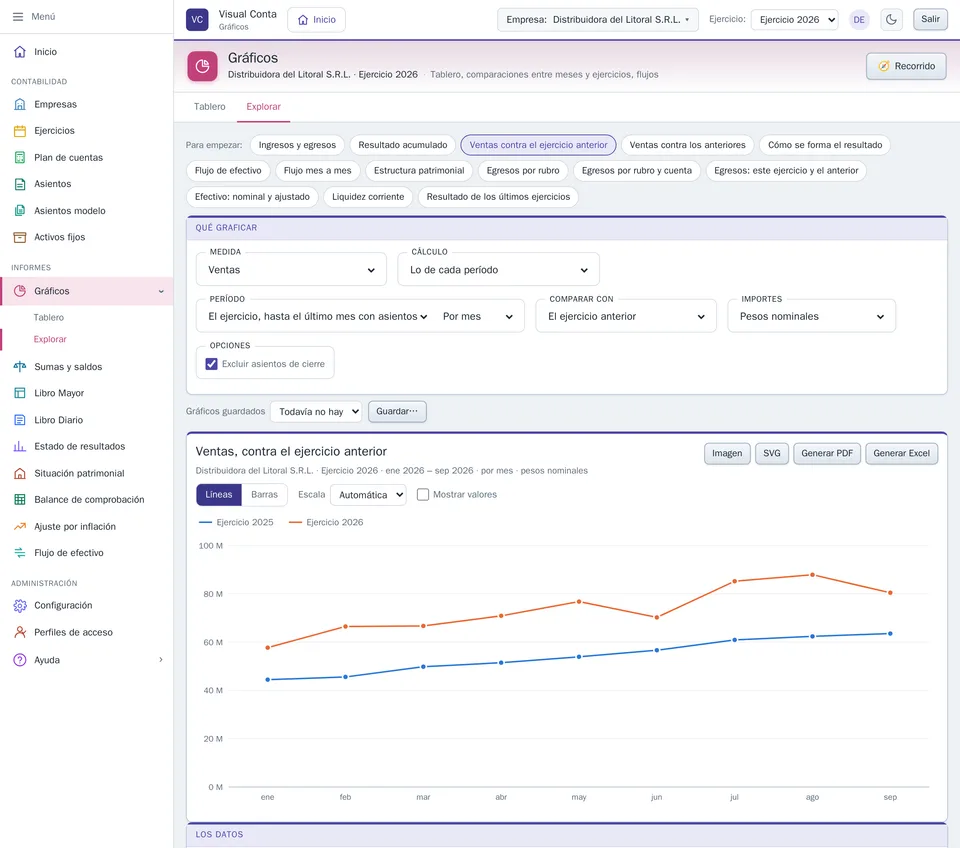
Task: Click the Libro Mayor icon
Action: pyautogui.click(x=20, y=393)
